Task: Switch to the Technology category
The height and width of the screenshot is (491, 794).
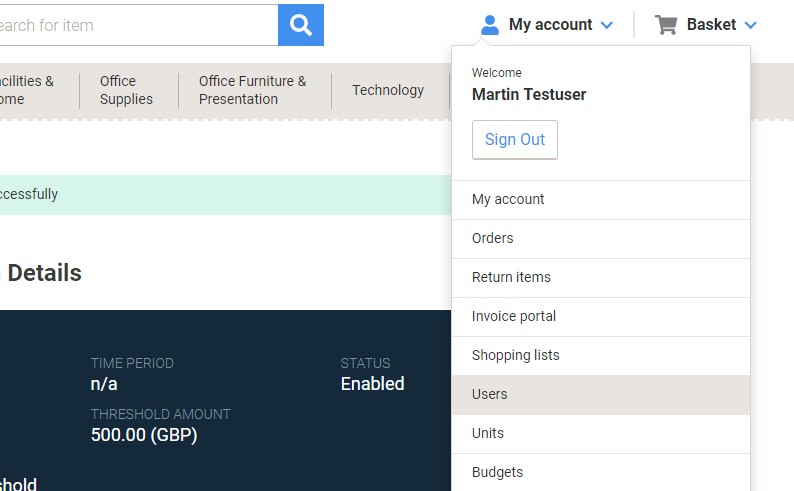Action: [x=388, y=90]
